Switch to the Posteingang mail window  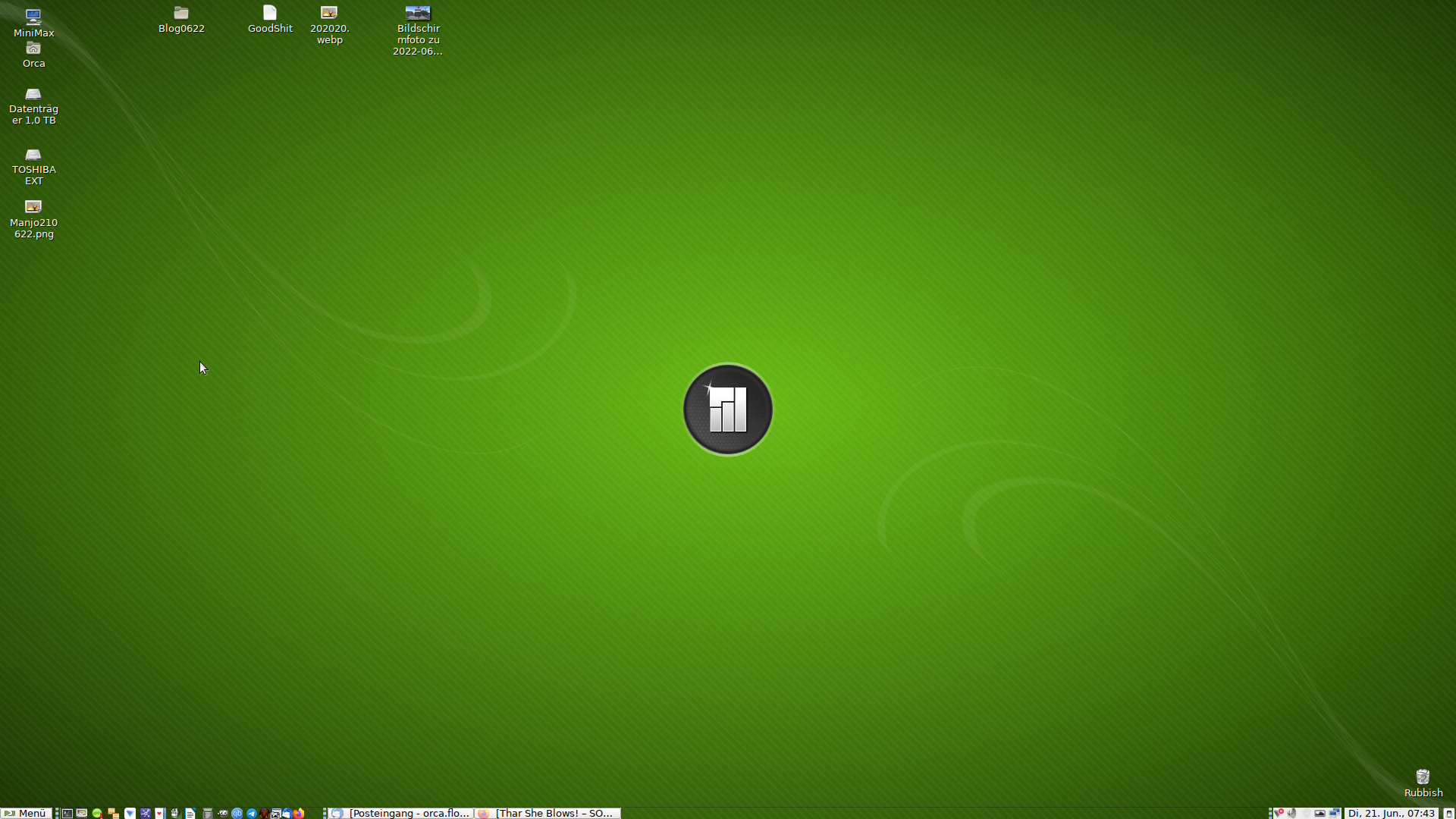(401, 813)
